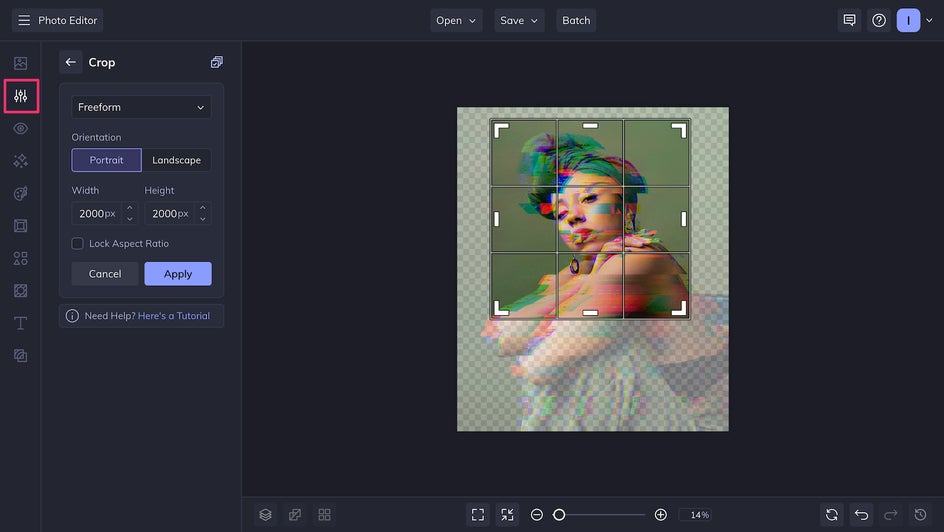Screen dimensions: 944x532
Task: Open the hamburger main menu
Action: [24, 20]
